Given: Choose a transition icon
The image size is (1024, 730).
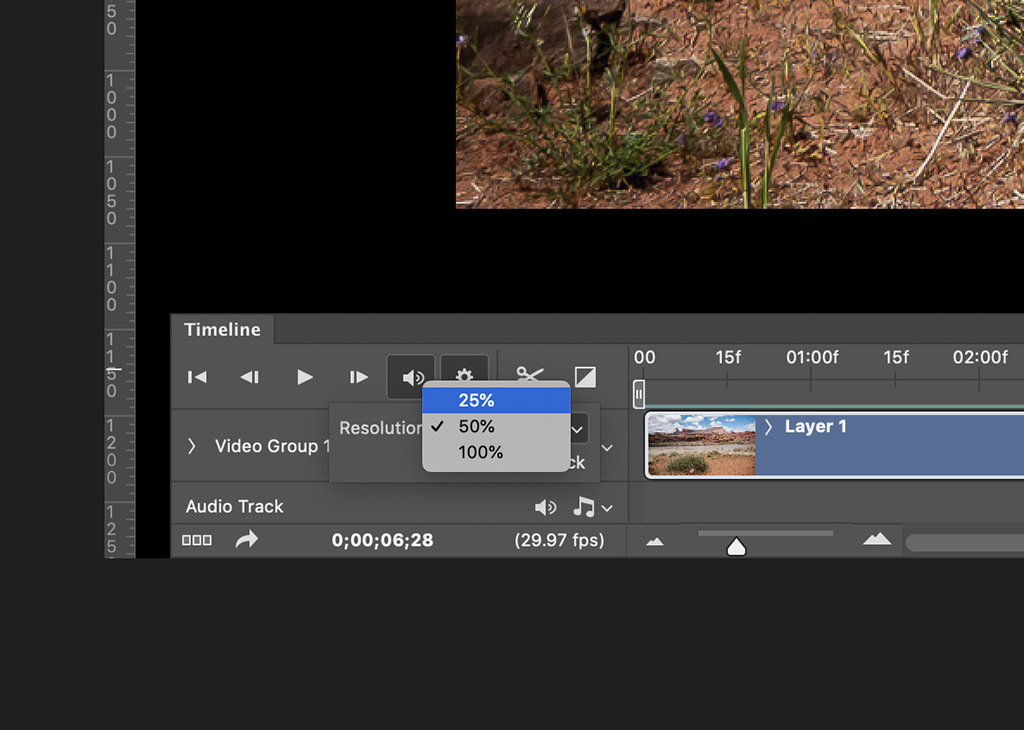Looking at the screenshot, I should 585,377.
